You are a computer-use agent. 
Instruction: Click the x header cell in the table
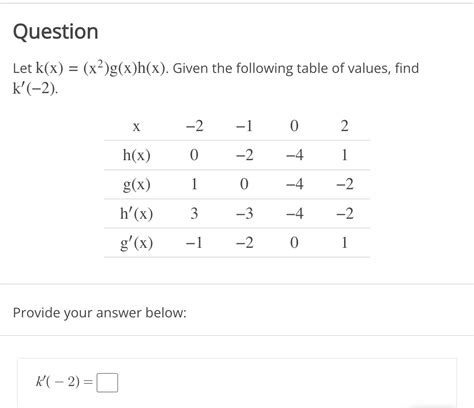tap(136, 127)
